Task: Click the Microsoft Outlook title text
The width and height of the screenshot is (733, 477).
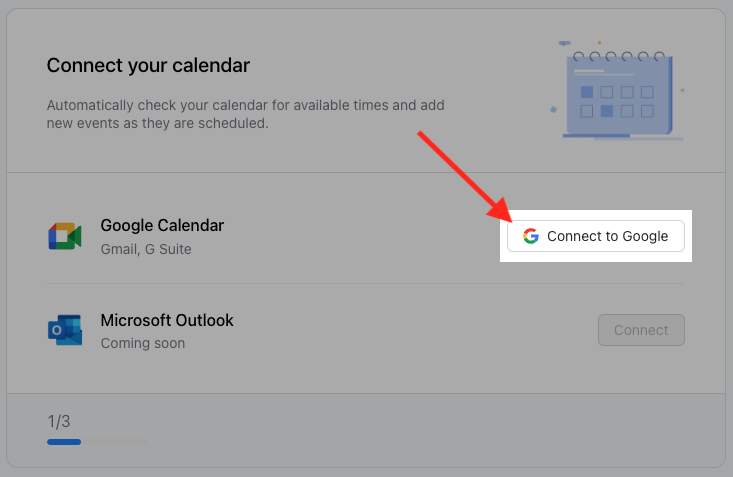Action: [x=167, y=321]
